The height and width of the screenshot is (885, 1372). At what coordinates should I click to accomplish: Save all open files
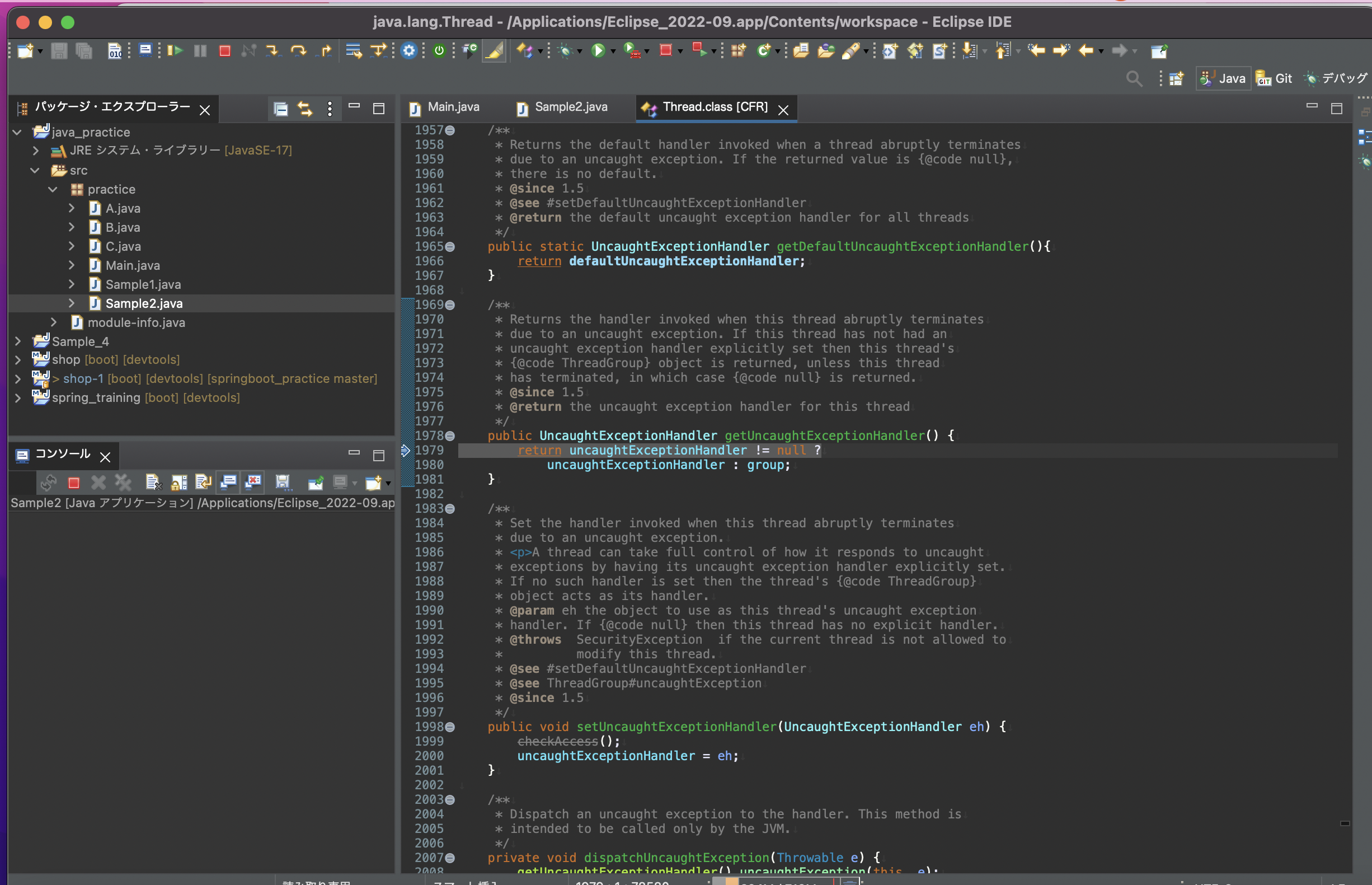tap(84, 50)
